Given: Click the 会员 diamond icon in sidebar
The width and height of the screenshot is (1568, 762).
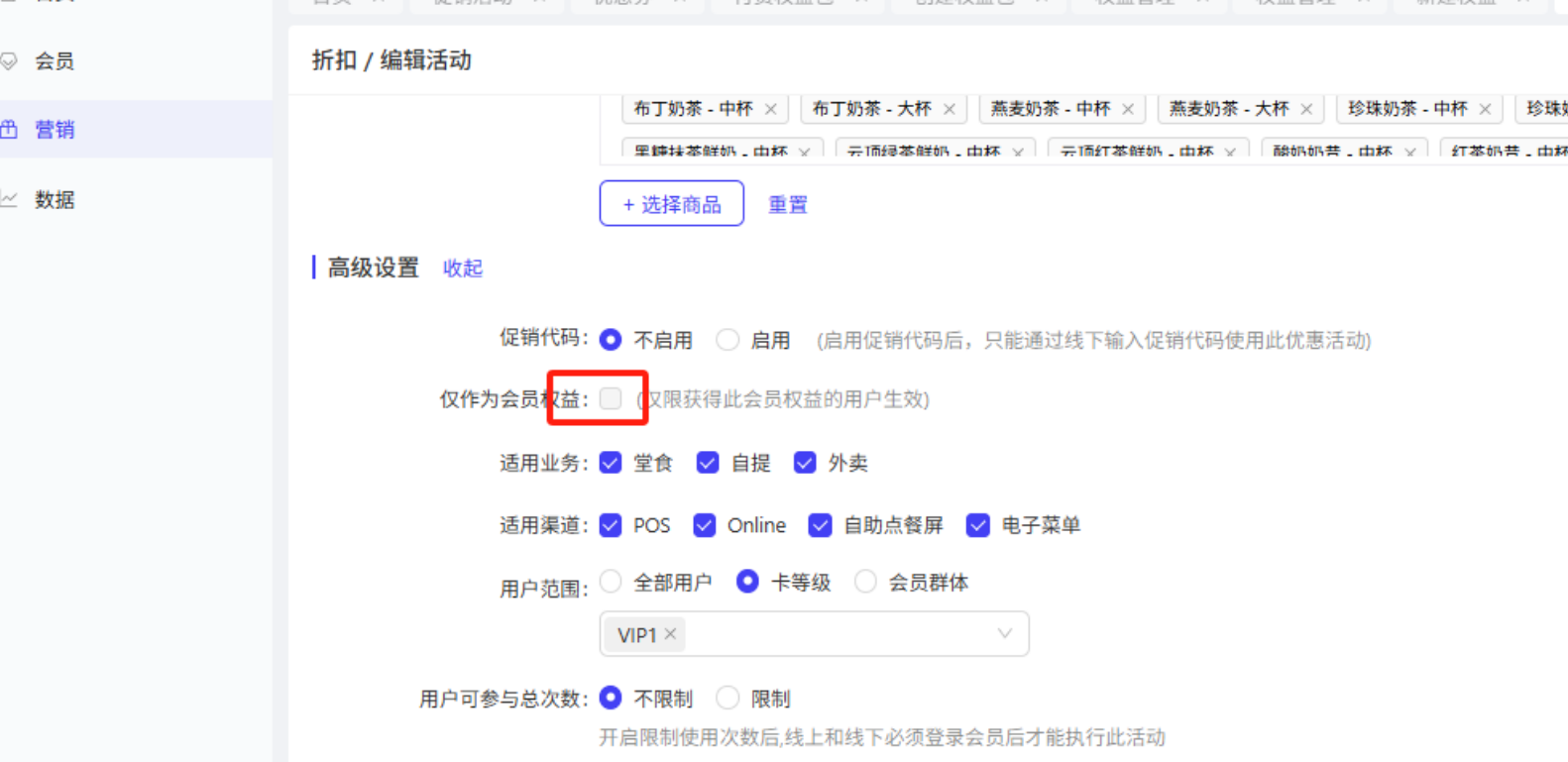Looking at the screenshot, I should tap(10, 61).
